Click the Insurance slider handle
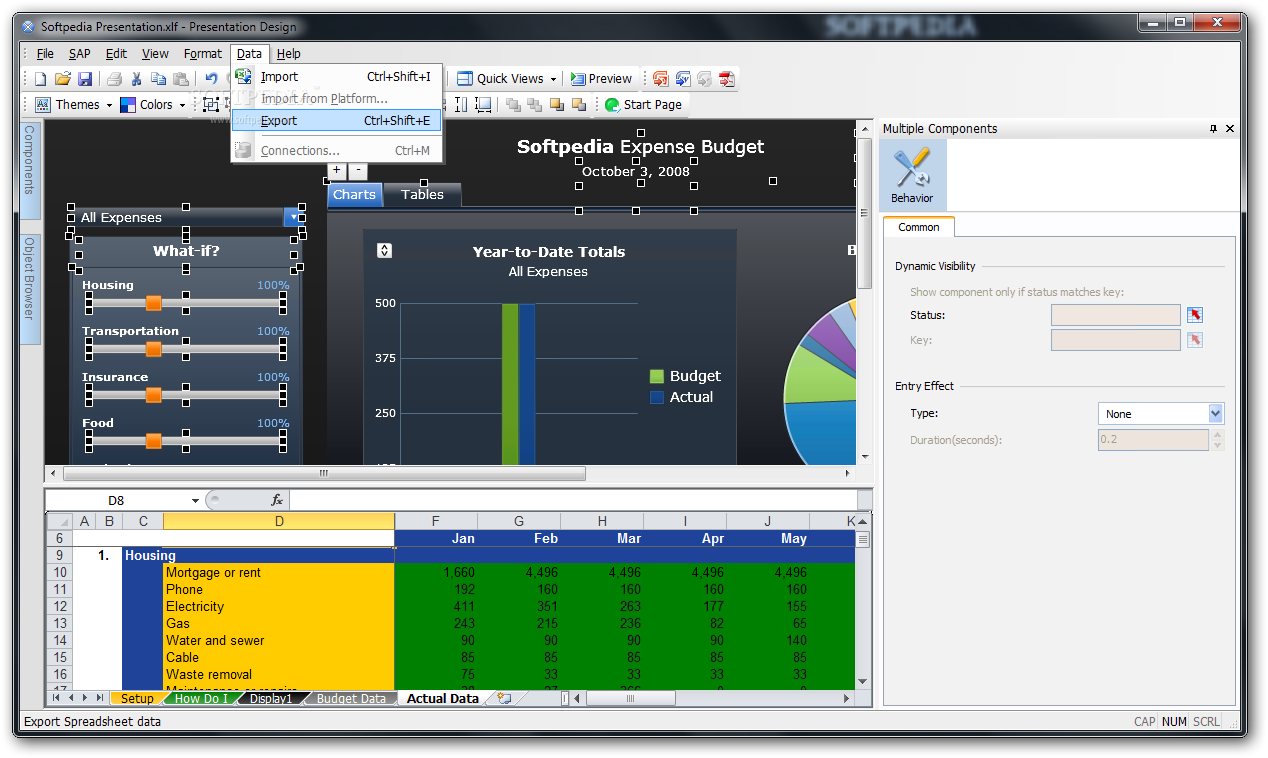The height and width of the screenshot is (758, 1268). (x=153, y=395)
